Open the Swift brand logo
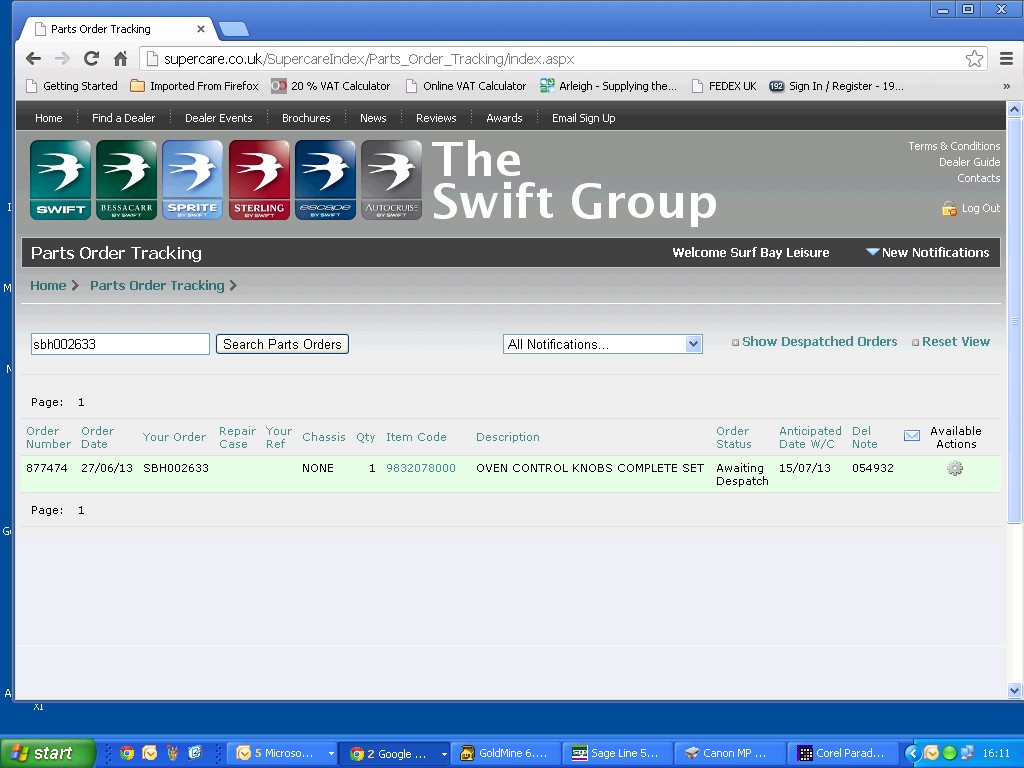The image size is (1024, 768). (60, 180)
